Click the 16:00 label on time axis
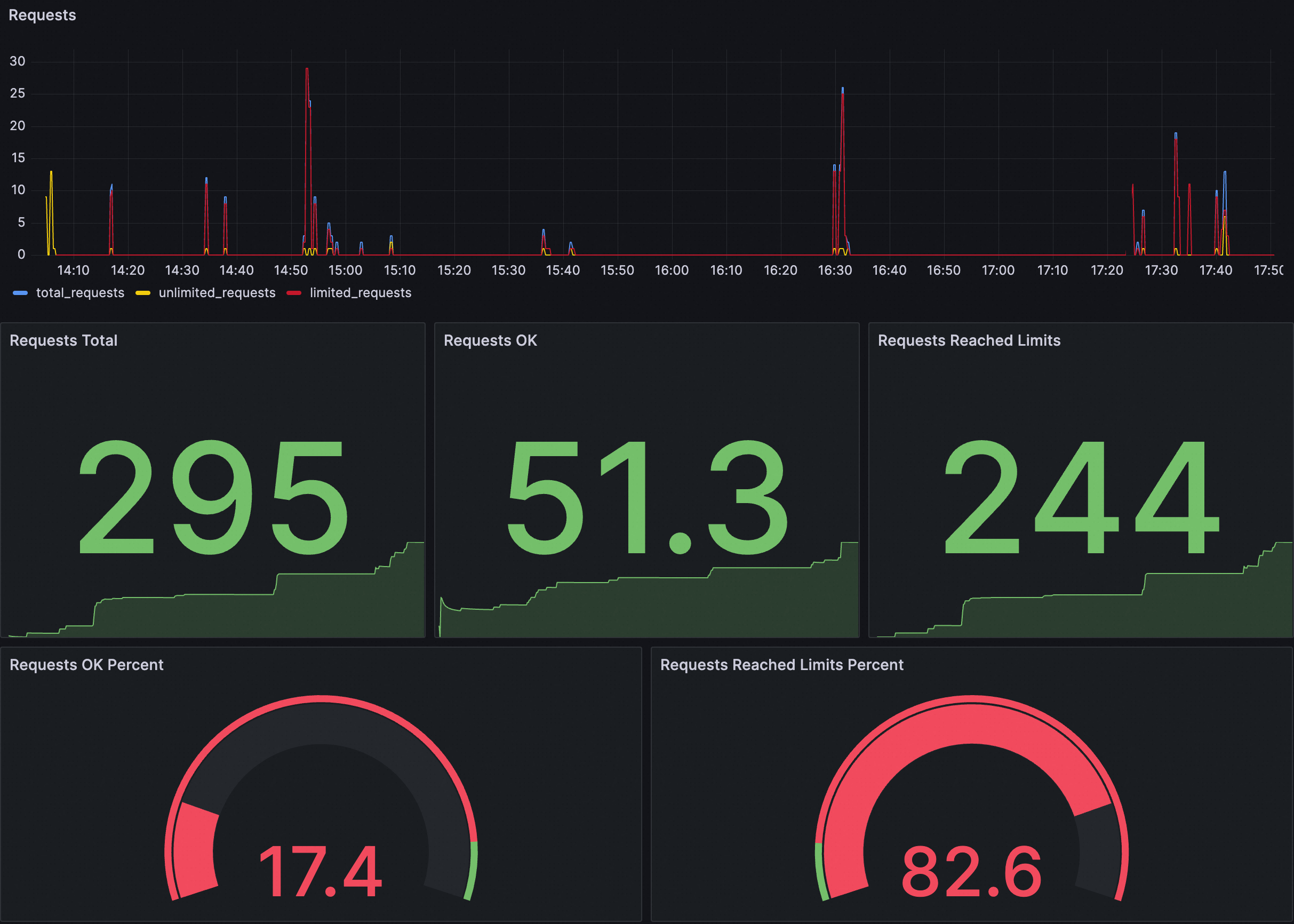 pos(672,270)
